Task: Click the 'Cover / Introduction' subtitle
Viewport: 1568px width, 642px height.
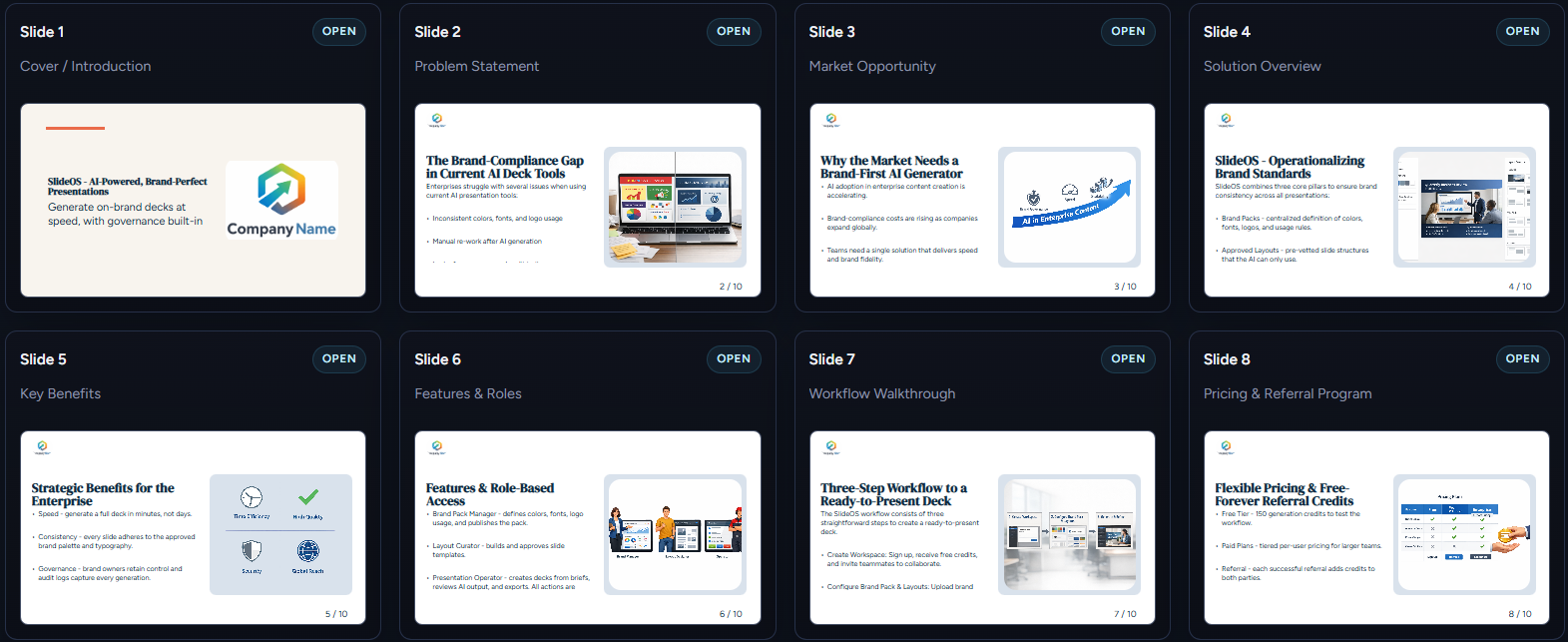Action: pos(86,66)
